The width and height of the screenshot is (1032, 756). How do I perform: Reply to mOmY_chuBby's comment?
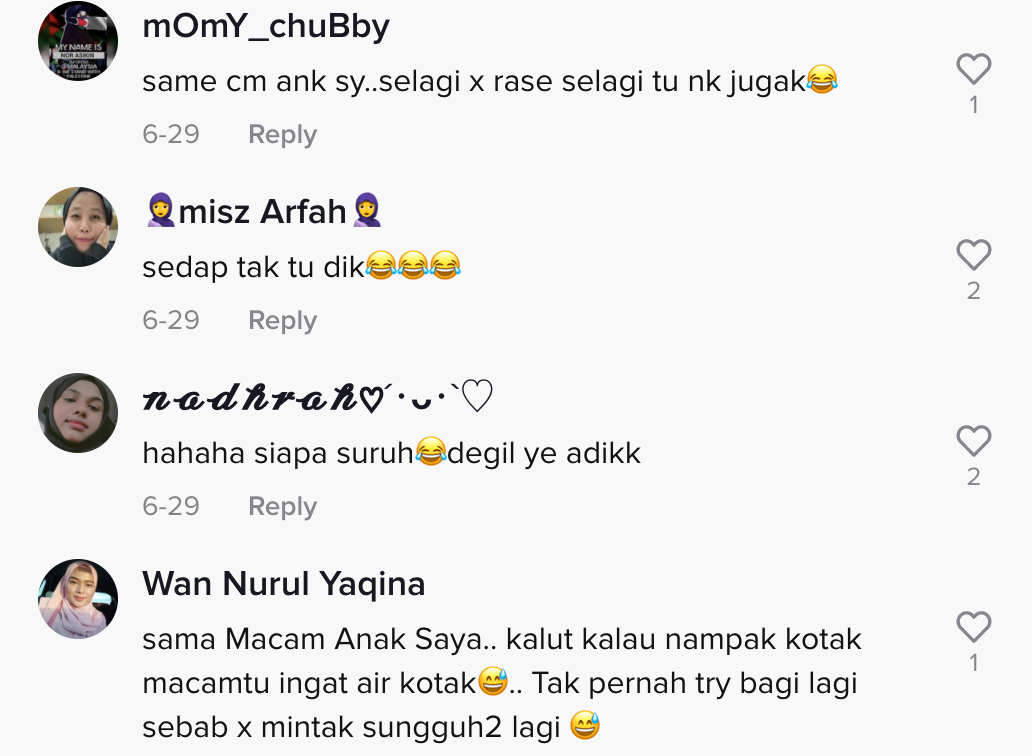point(282,134)
